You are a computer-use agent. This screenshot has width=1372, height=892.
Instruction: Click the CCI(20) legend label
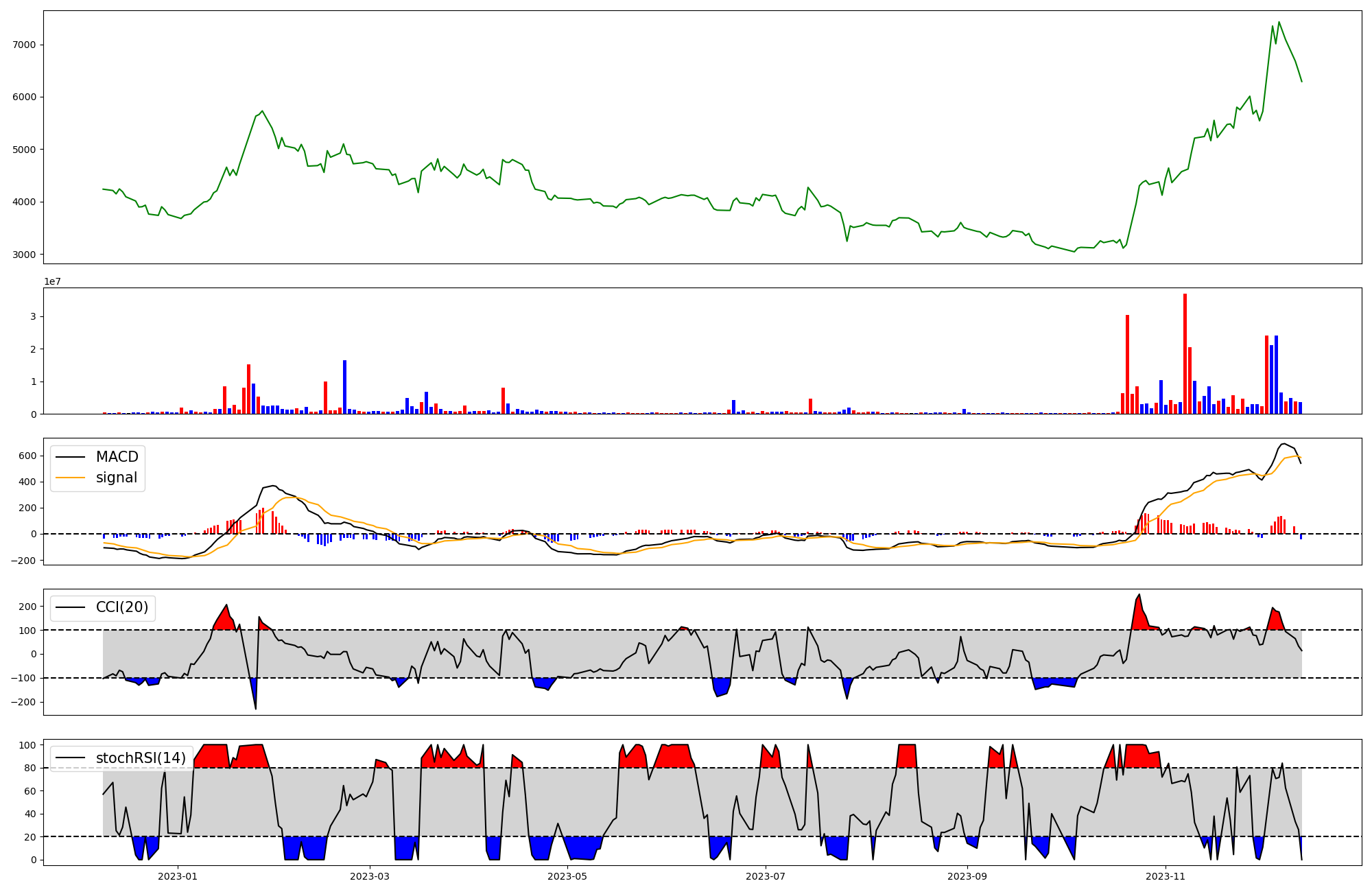pyautogui.click(x=121, y=607)
